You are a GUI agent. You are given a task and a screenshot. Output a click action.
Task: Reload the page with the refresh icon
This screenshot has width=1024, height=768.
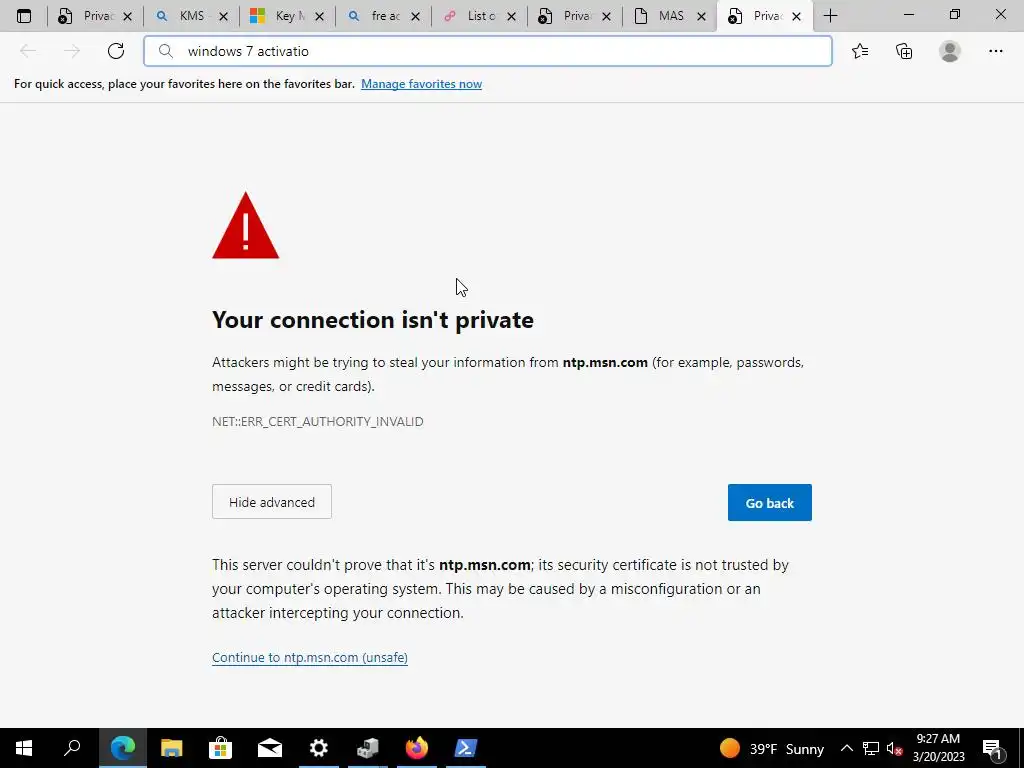tap(116, 51)
